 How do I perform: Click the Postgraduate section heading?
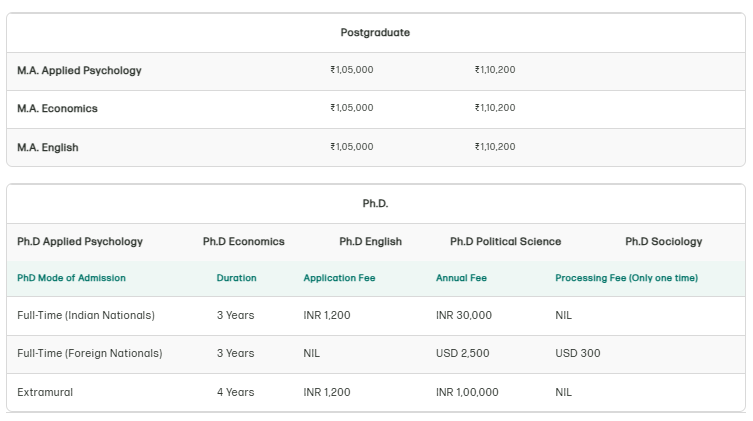pyautogui.click(x=375, y=32)
